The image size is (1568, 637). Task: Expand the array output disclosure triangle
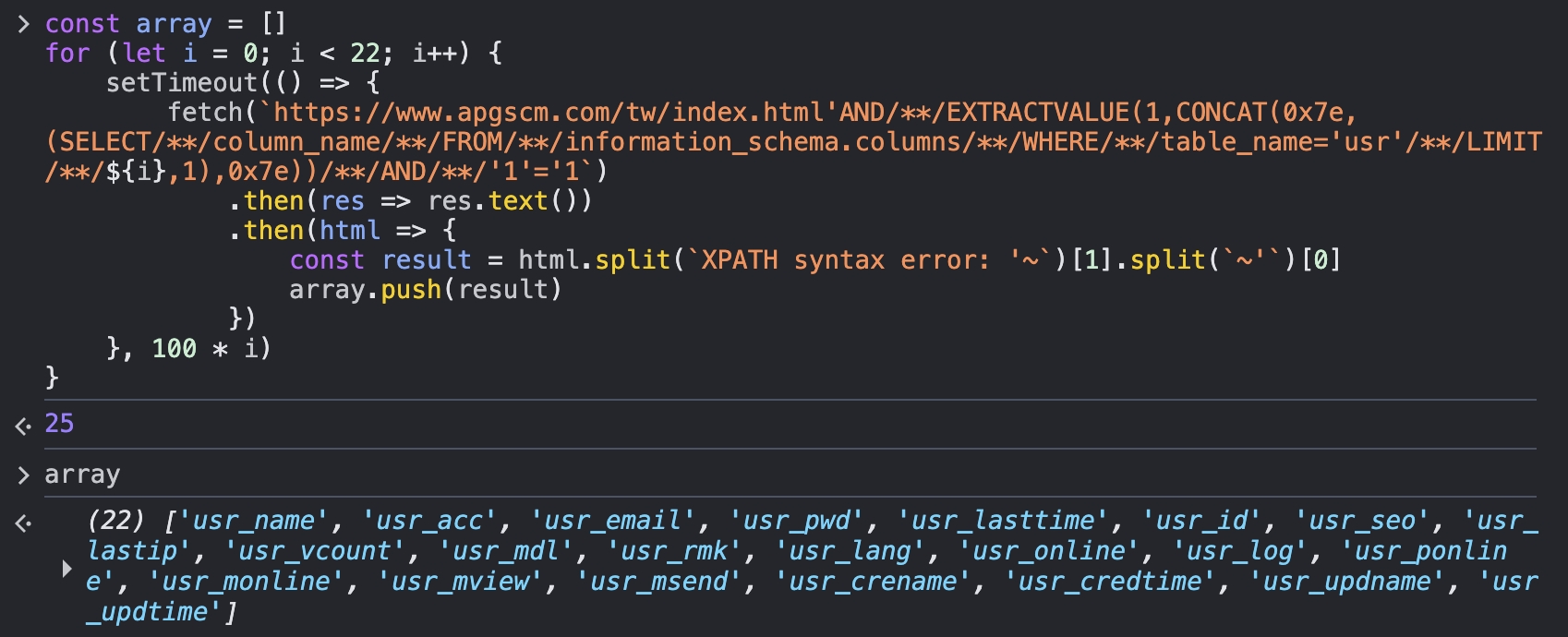(66, 569)
